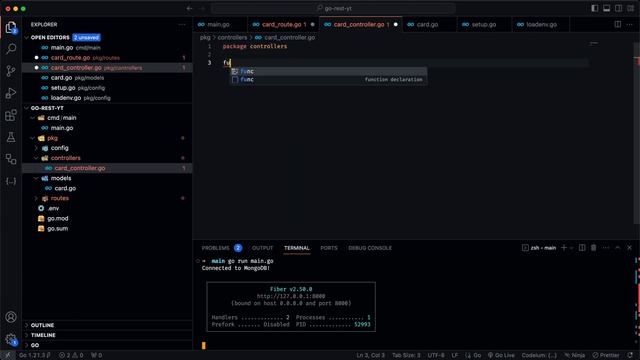This screenshot has height=360, width=640.
Task: Choose the func function declaration suggestion
Action: pyautogui.click(x=329, y=80)
